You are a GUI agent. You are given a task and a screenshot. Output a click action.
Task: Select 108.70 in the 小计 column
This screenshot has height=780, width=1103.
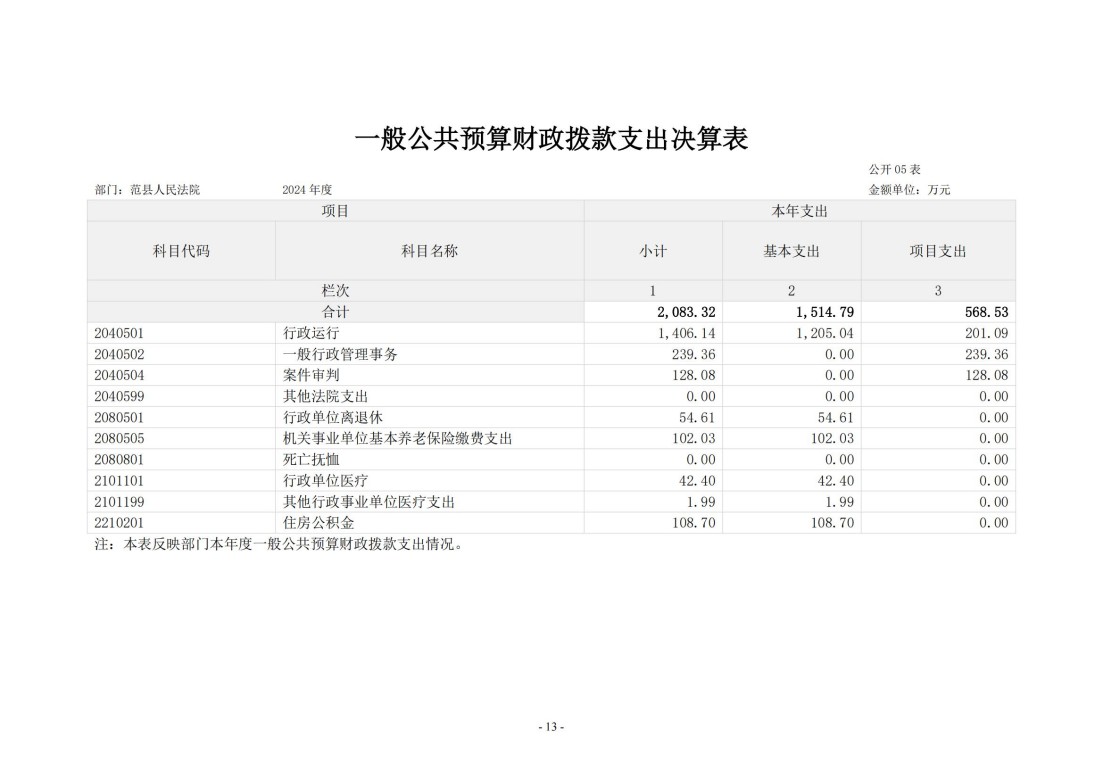(694, 523)
